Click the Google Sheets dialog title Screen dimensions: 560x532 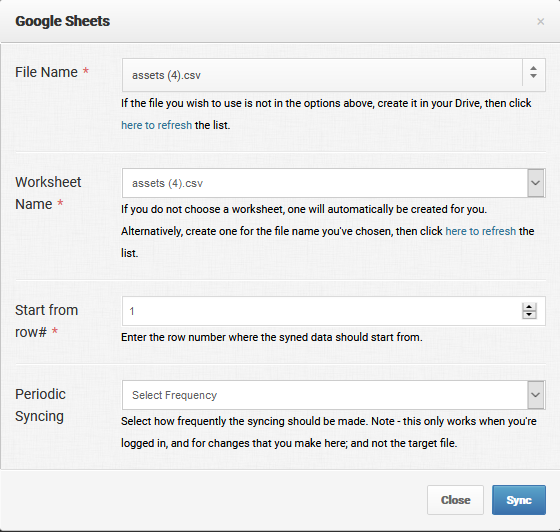click(62, 21)
